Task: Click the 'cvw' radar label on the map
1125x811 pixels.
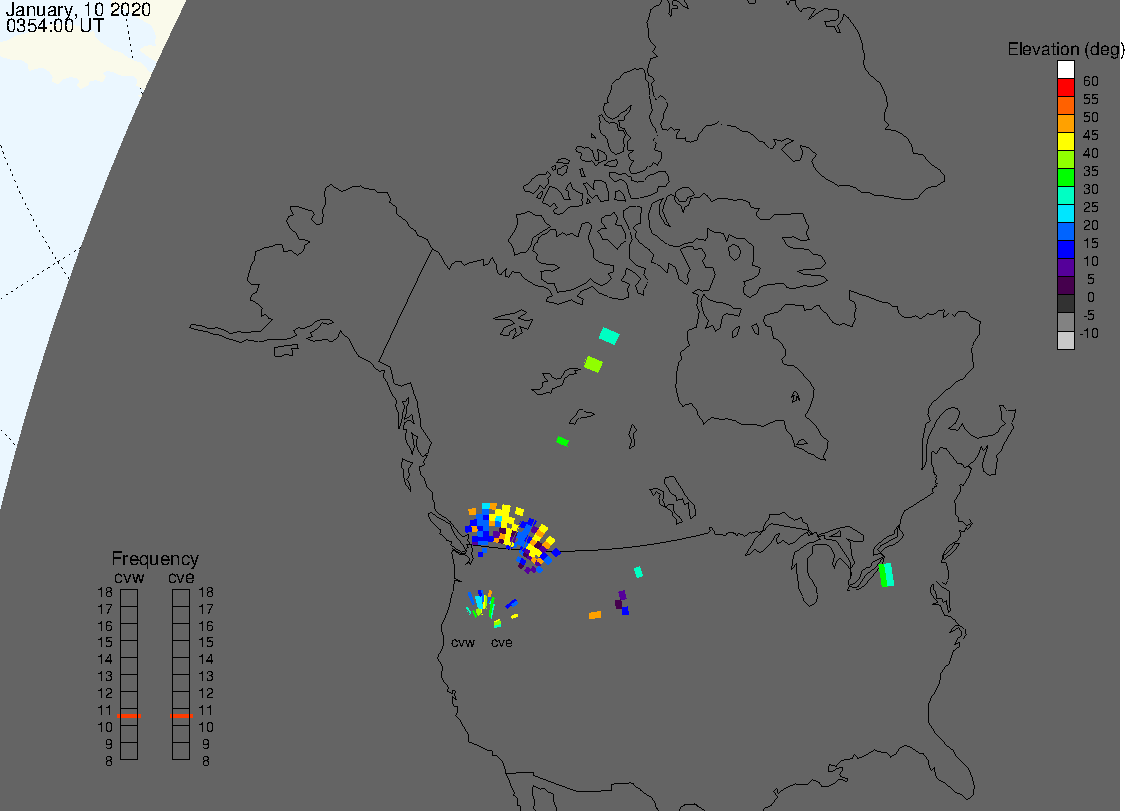Action: tap(463, 642)
